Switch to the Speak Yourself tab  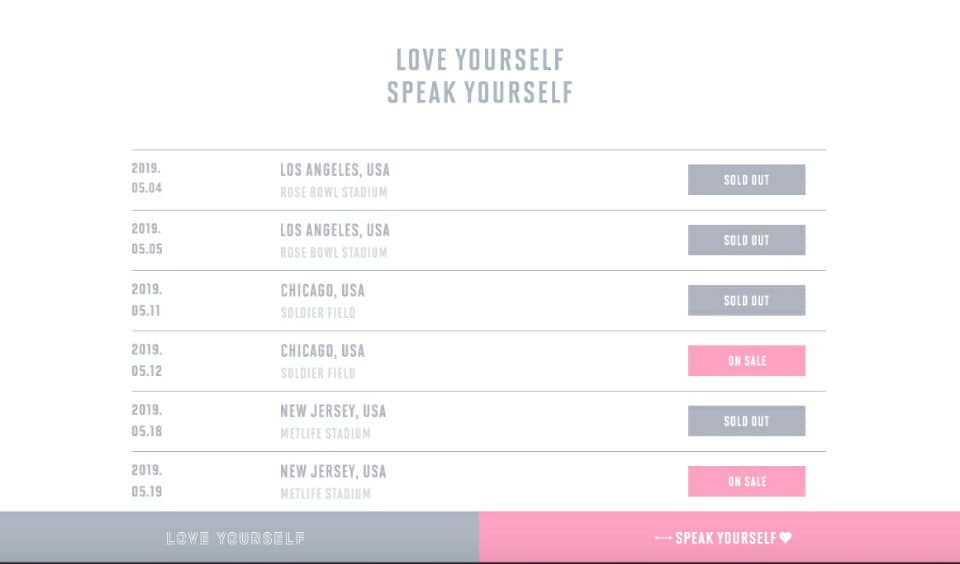pos(719,537)
